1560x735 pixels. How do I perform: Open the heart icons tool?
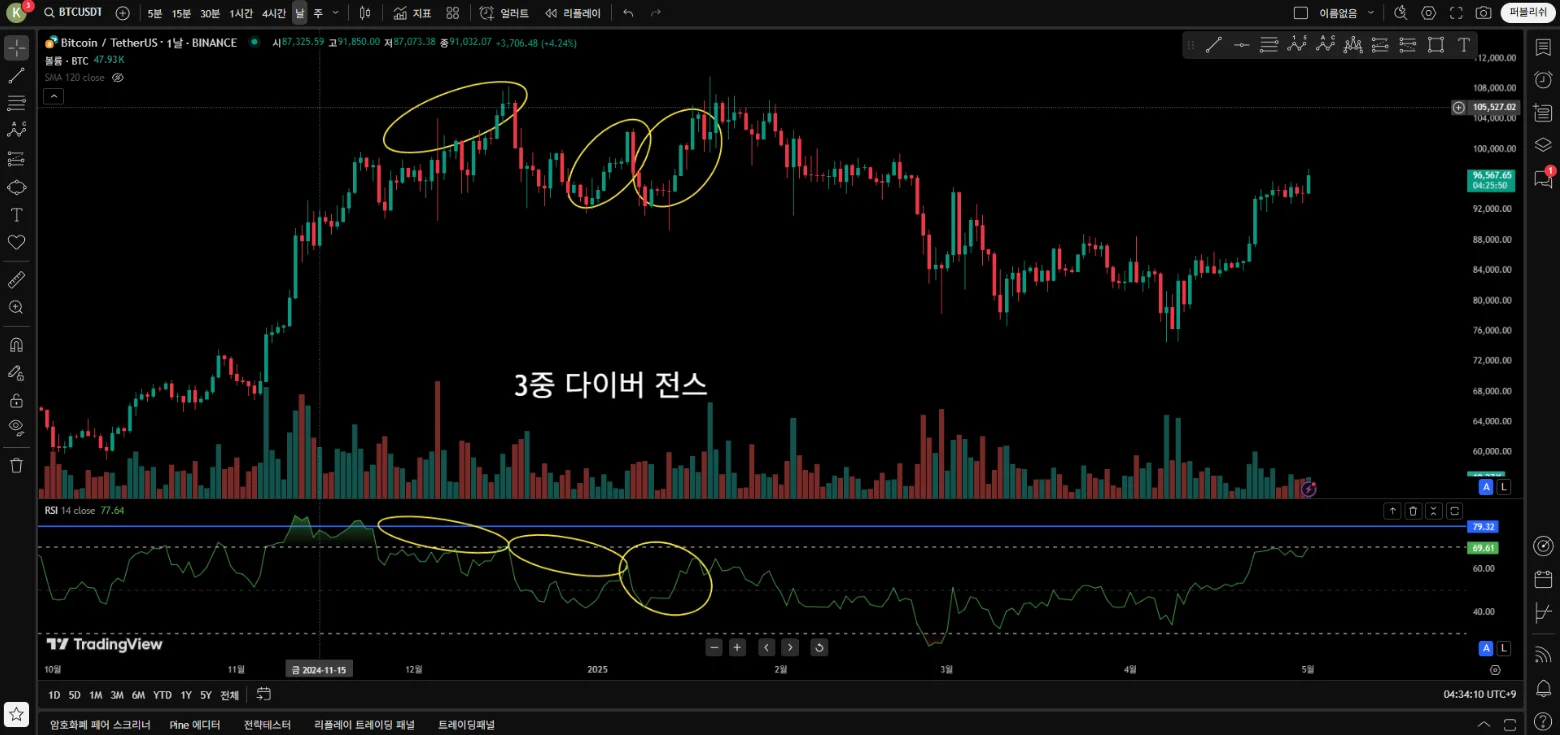tap(17, 242)
